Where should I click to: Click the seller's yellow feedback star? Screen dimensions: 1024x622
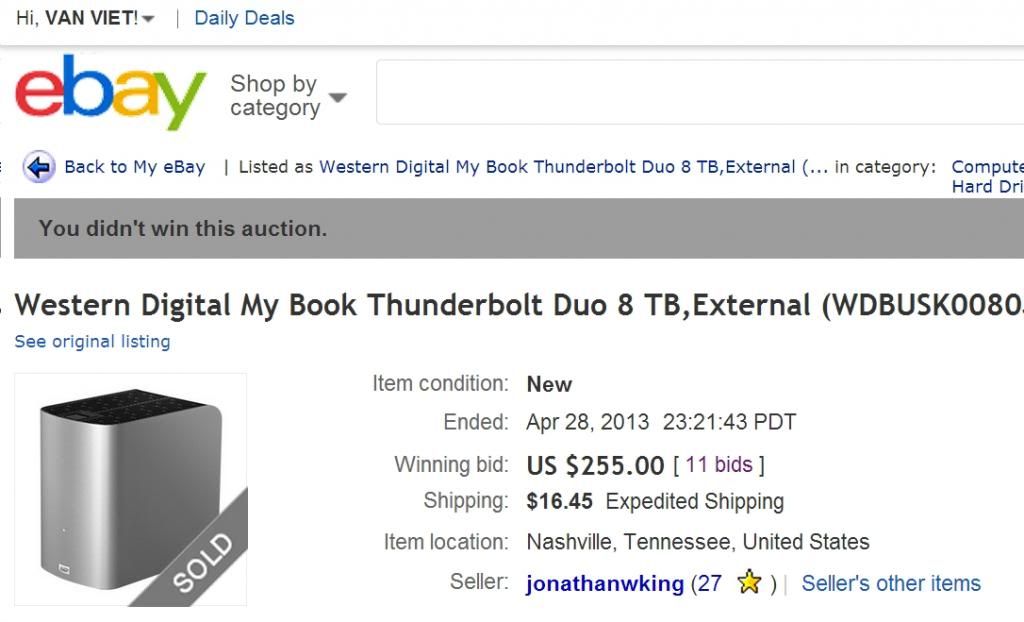749,582
